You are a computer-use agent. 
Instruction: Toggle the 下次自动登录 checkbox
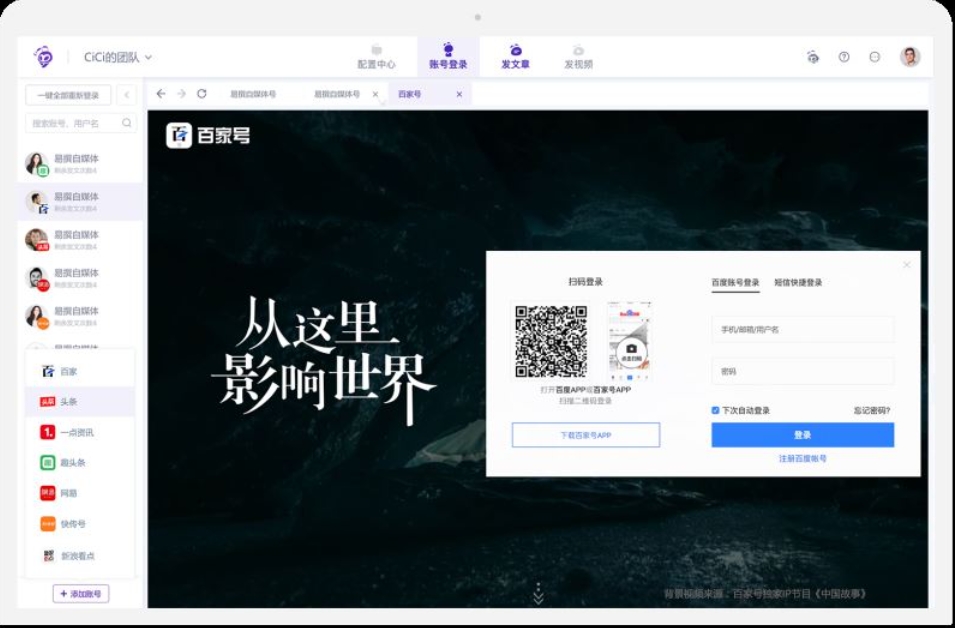coord(715,410)
